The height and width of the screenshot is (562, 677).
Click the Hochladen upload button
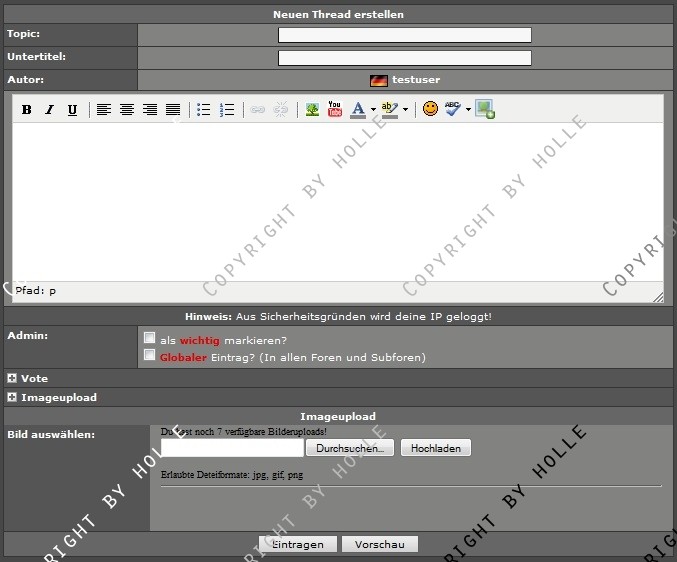click(436, 448)
